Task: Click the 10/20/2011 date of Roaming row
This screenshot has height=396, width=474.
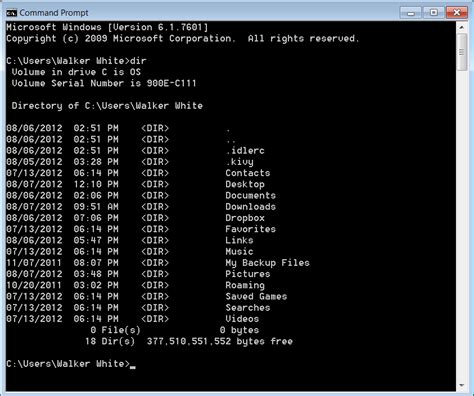Action: point(34,285)
